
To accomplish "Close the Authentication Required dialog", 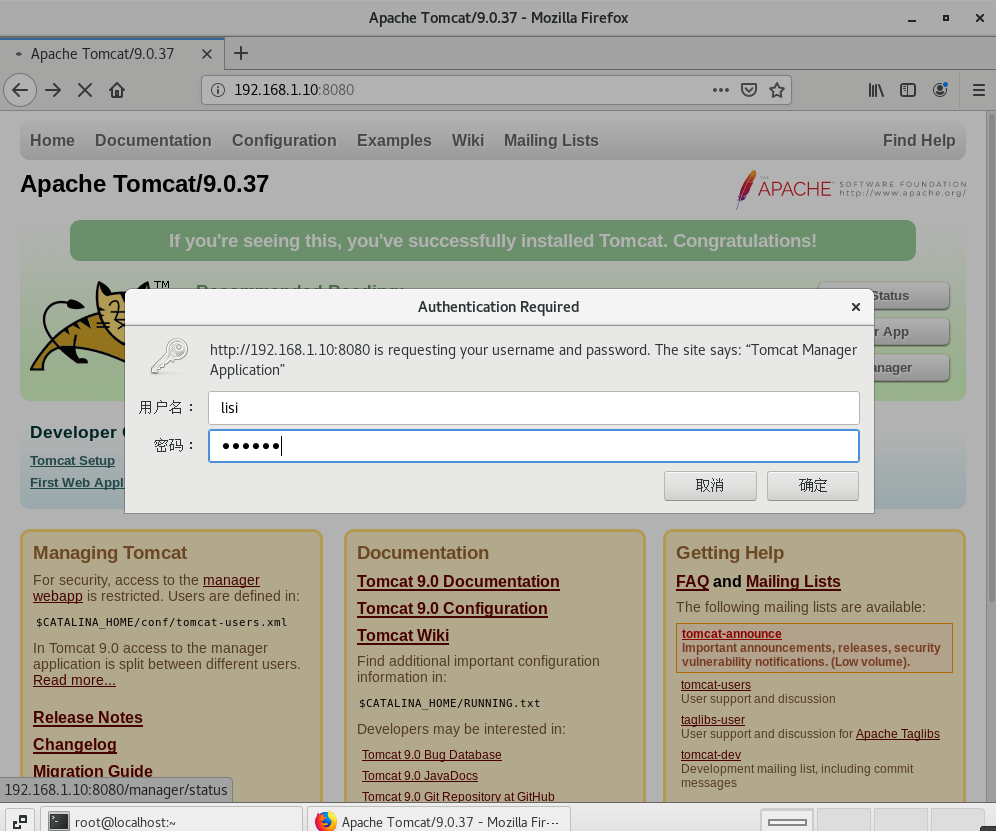I will point(856,307).
